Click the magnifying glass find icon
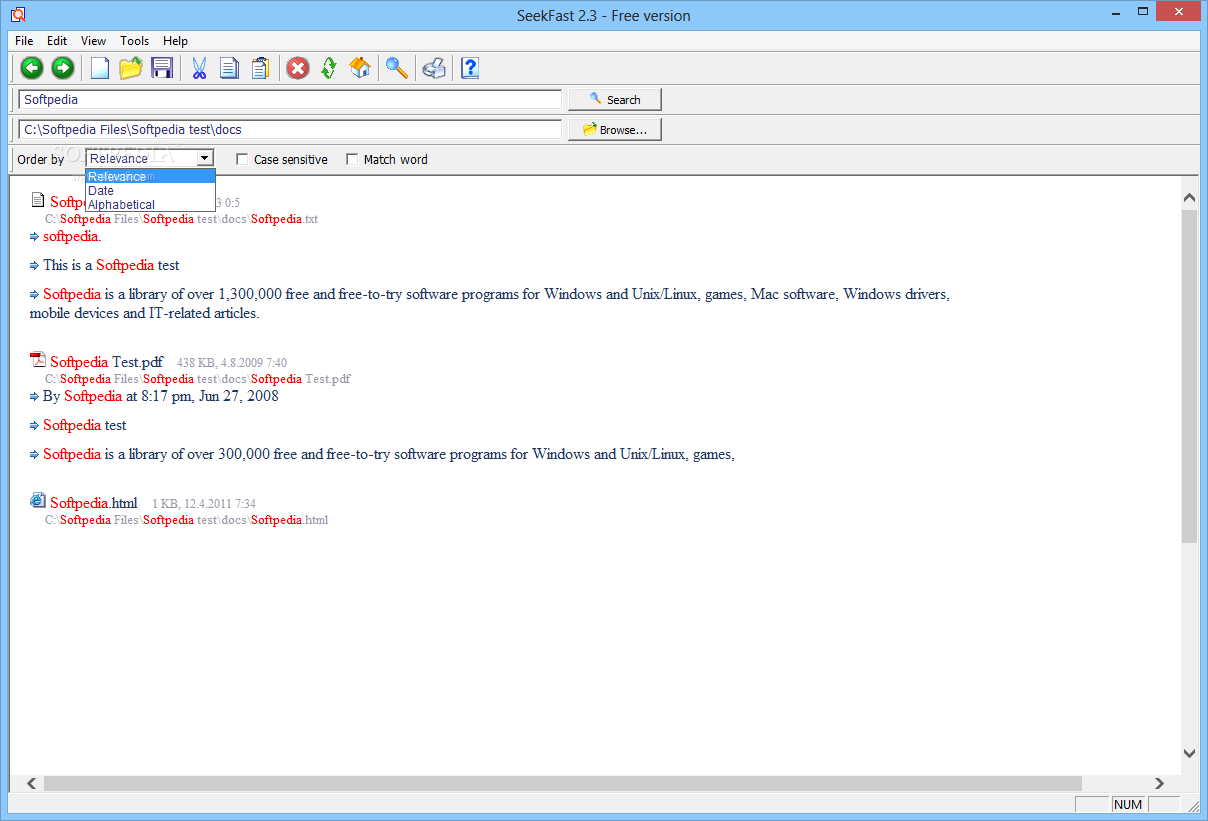The image size is (1208, 821). tap(397, 68)
